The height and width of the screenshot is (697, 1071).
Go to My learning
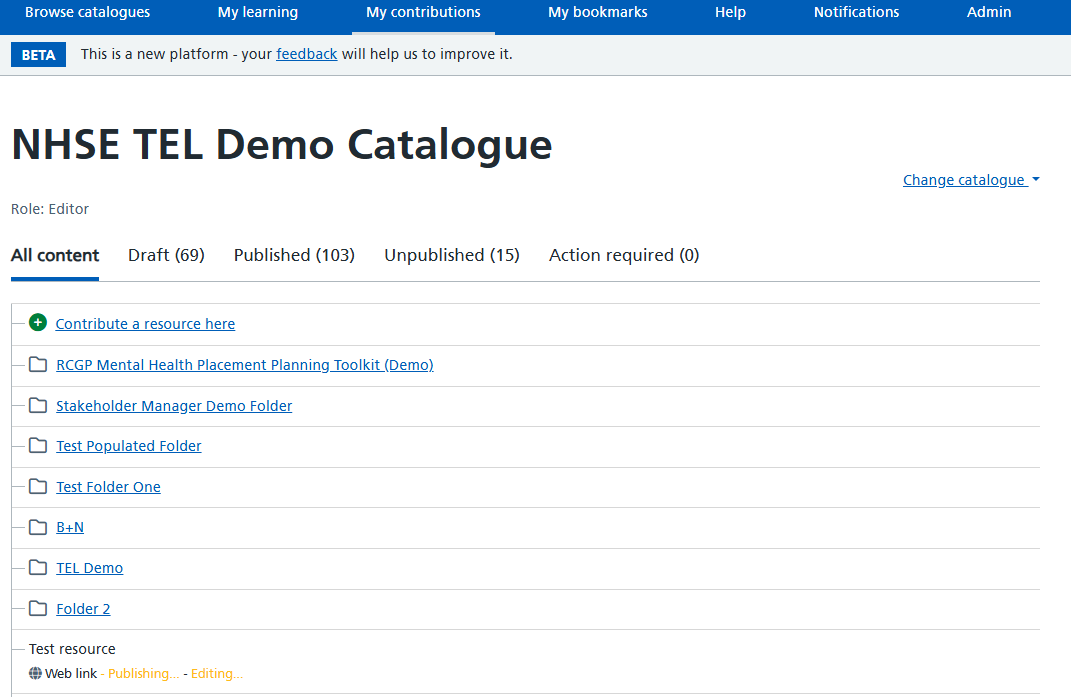coord(258,12)
